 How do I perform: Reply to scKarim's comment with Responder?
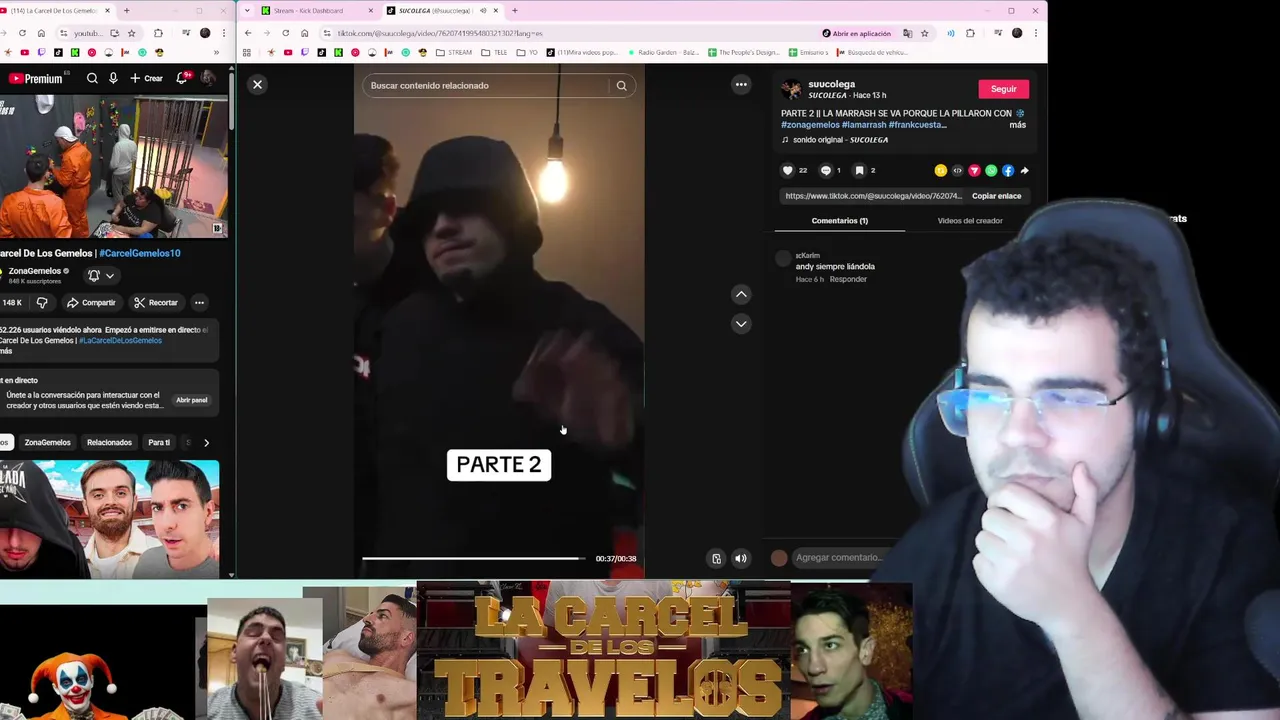pyautogui.click(x=848, y=279)
